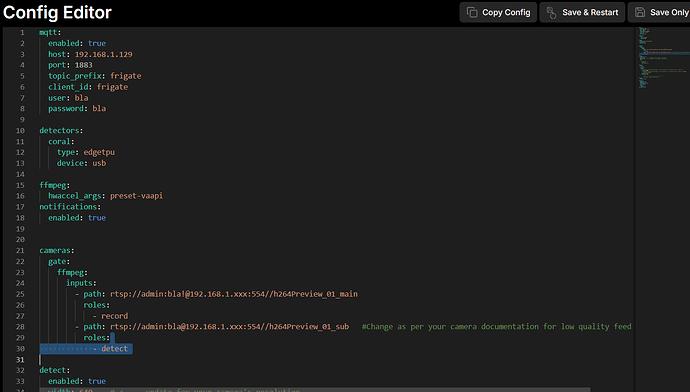Click the Save Only button
The width and height of the screenshot is (690, 392).
click(660, 12)
